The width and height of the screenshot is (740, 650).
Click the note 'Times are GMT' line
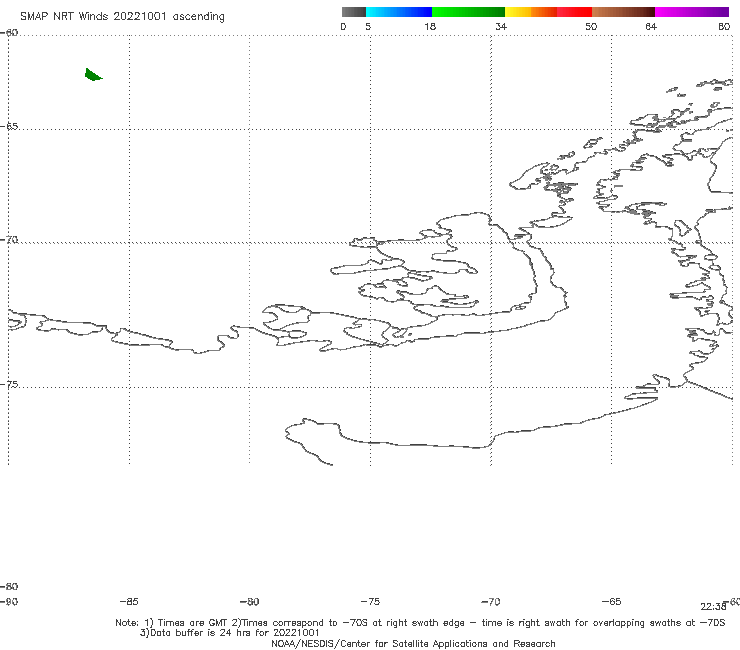pos(420,623)
